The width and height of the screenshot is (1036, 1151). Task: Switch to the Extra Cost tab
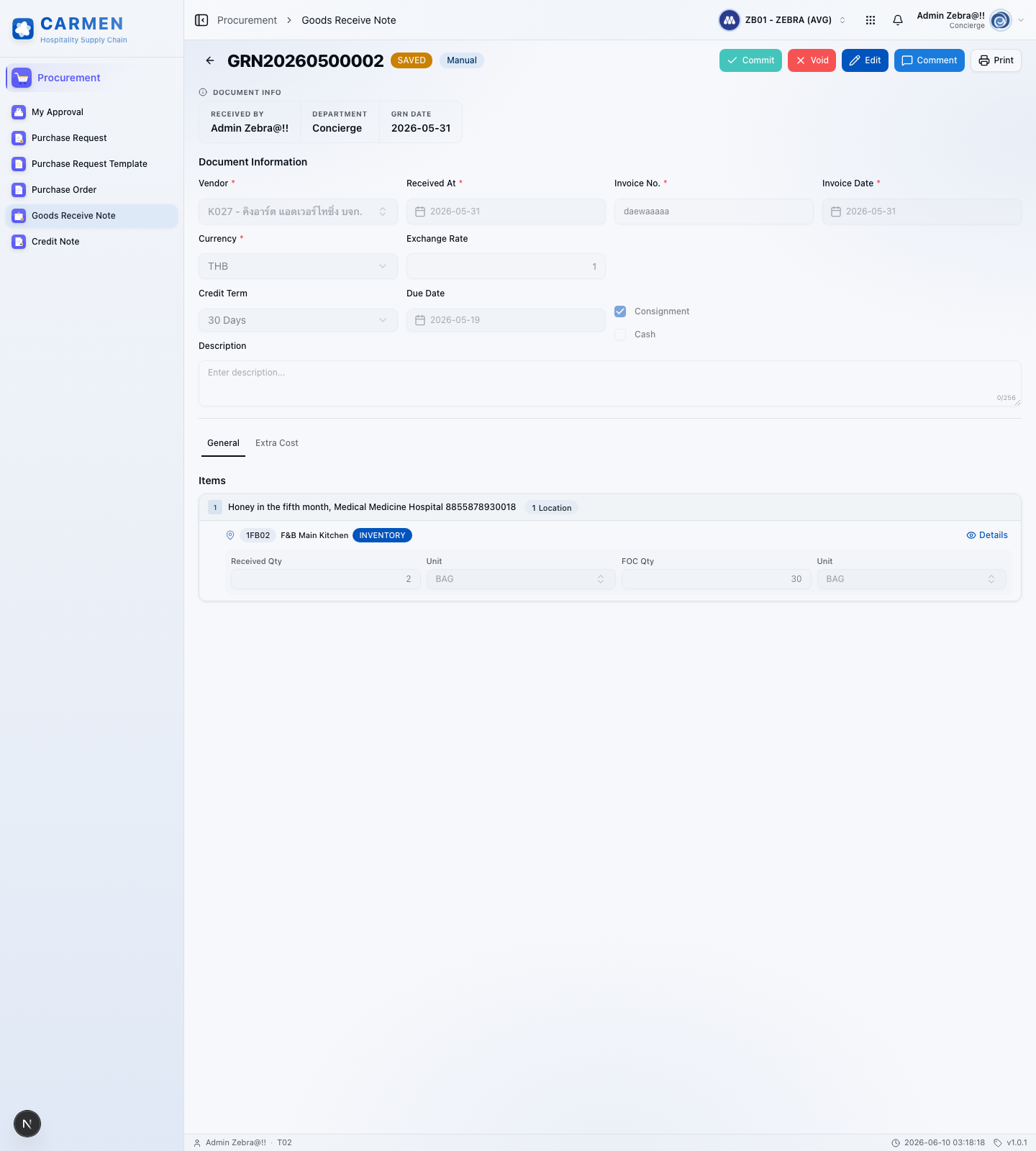click(x=277, y=443)
